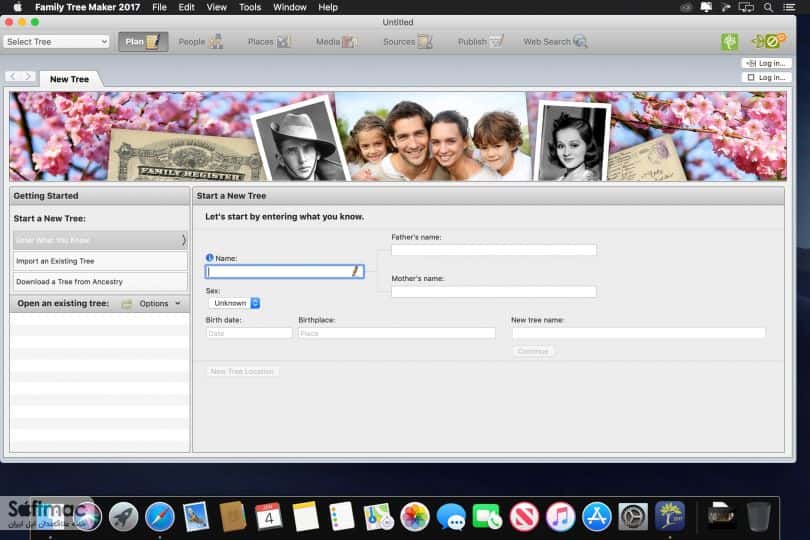Click the Log in button with square icon

pos(767,77)
